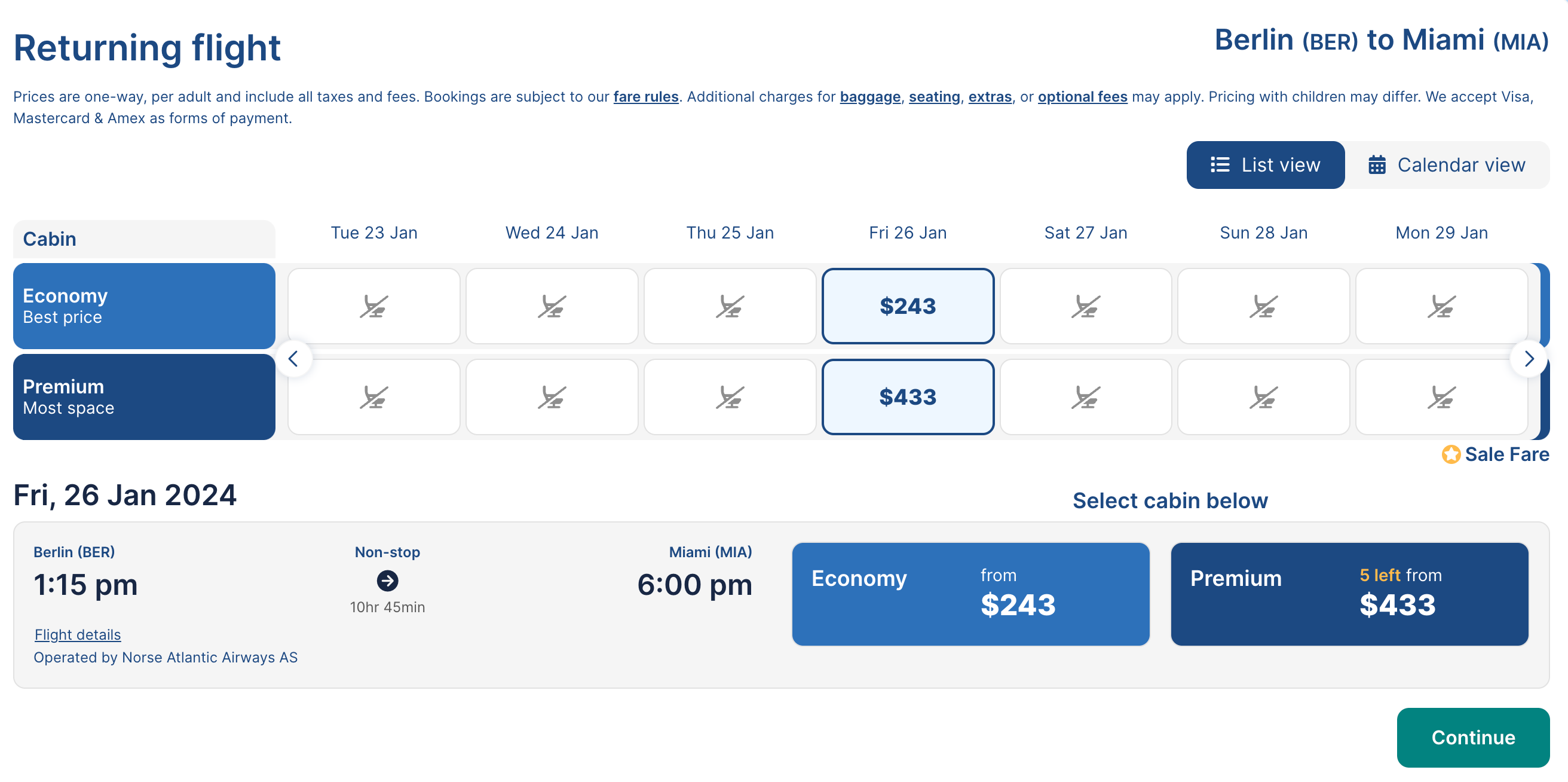Image resolution: width=1568 pixels, height=782 pixels.
Task: Click the non-stop arrow circle icon
Action: 387,581
